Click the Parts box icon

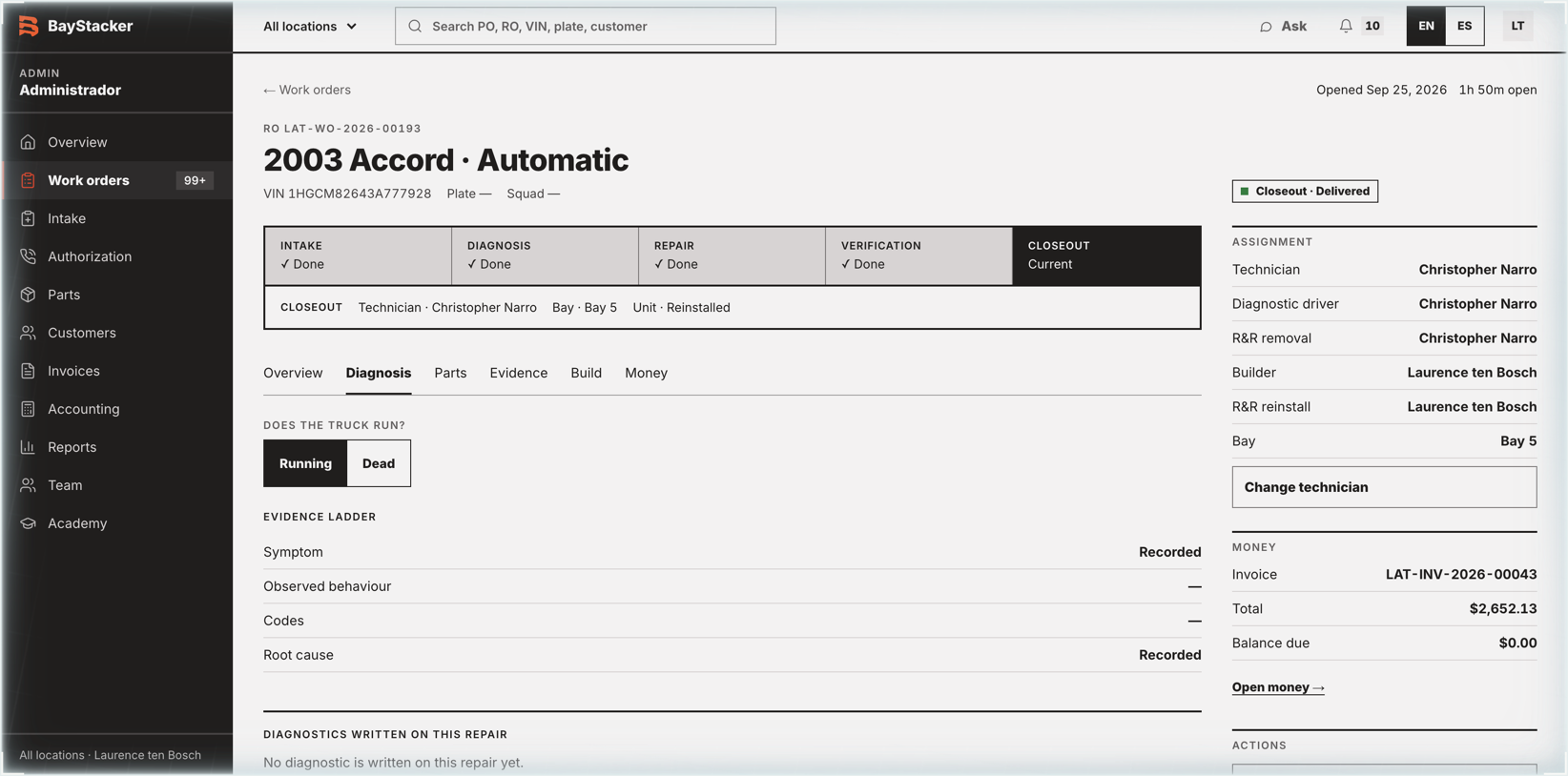click(x=28, y=295)
